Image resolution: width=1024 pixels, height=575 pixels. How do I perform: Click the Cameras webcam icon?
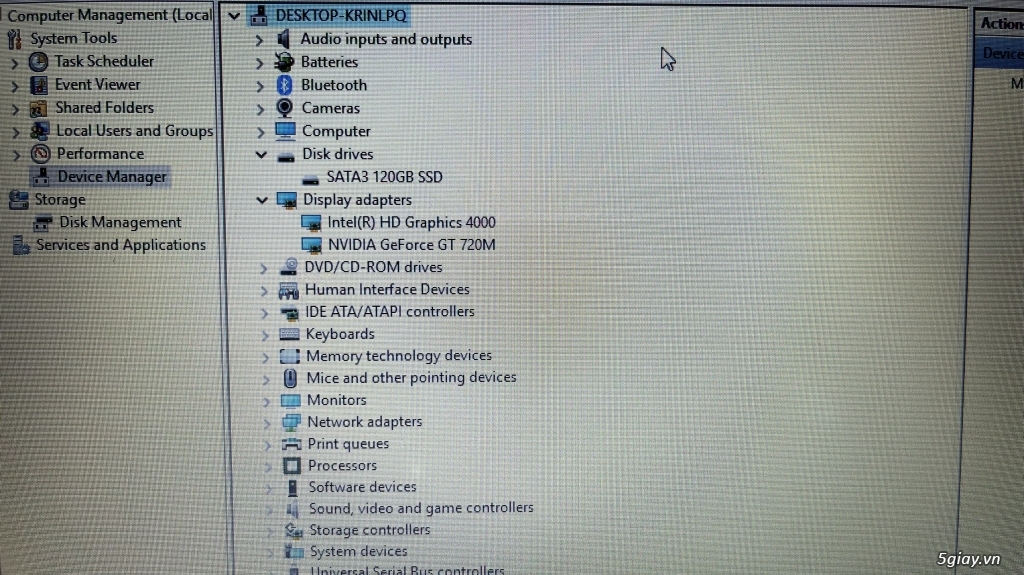[x=284, y=108]
